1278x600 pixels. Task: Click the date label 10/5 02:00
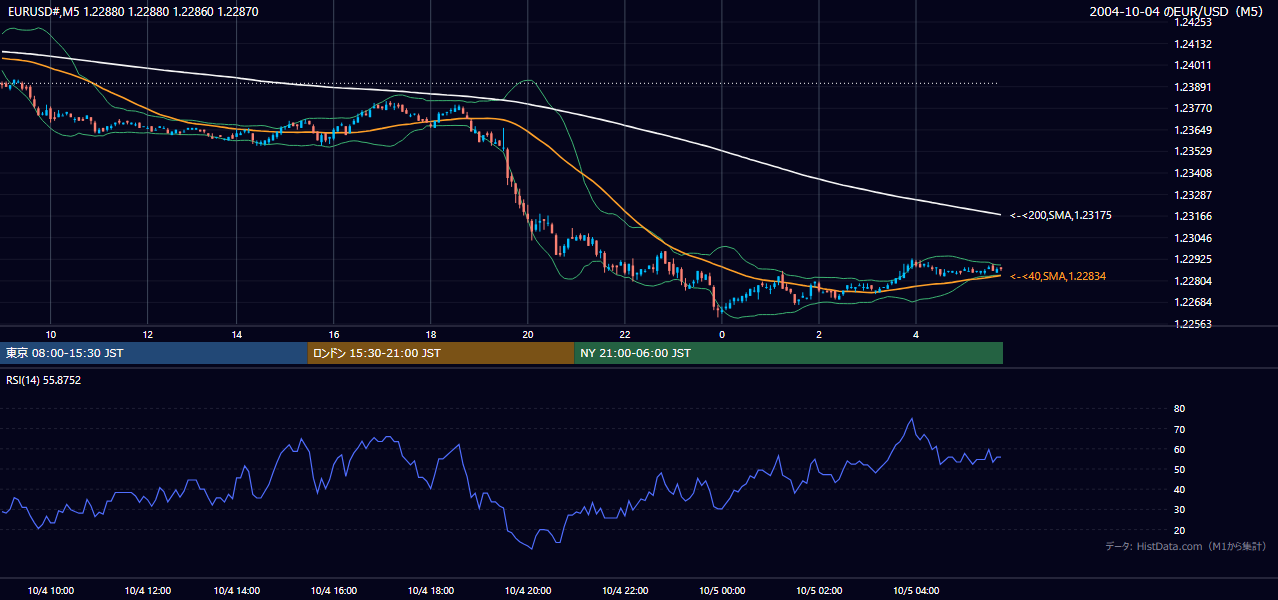click(820, 591)
